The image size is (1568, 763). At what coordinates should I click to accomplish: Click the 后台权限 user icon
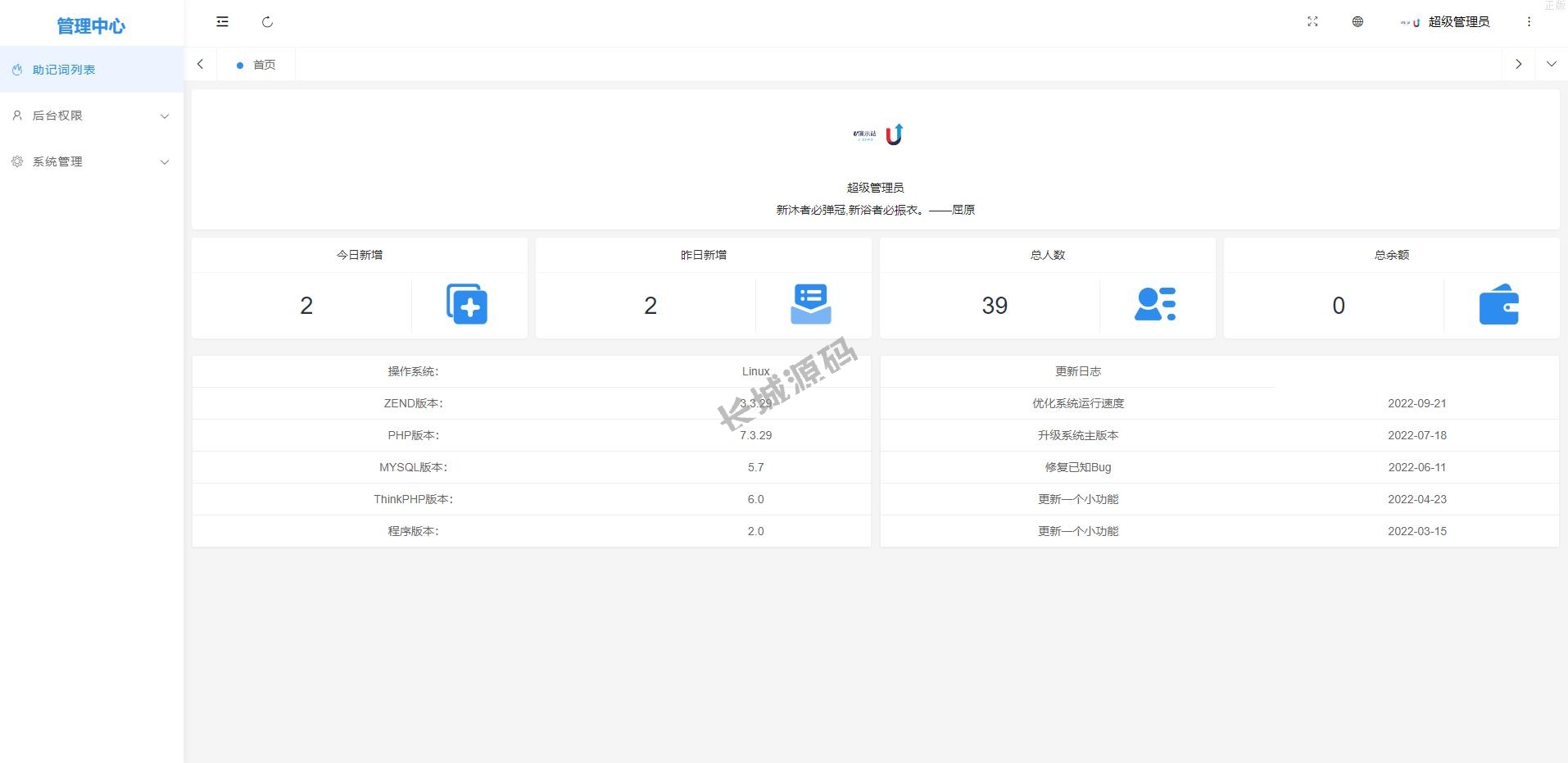coord(17,116)
